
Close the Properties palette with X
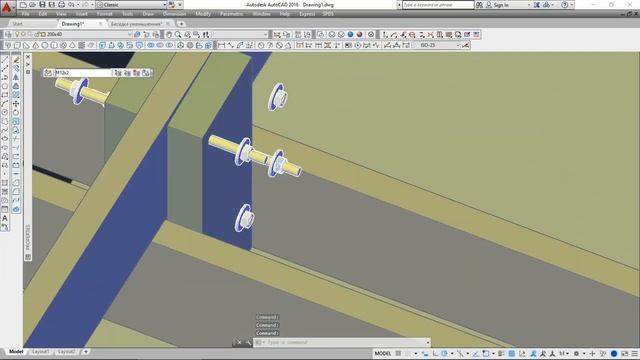(28, 57)
